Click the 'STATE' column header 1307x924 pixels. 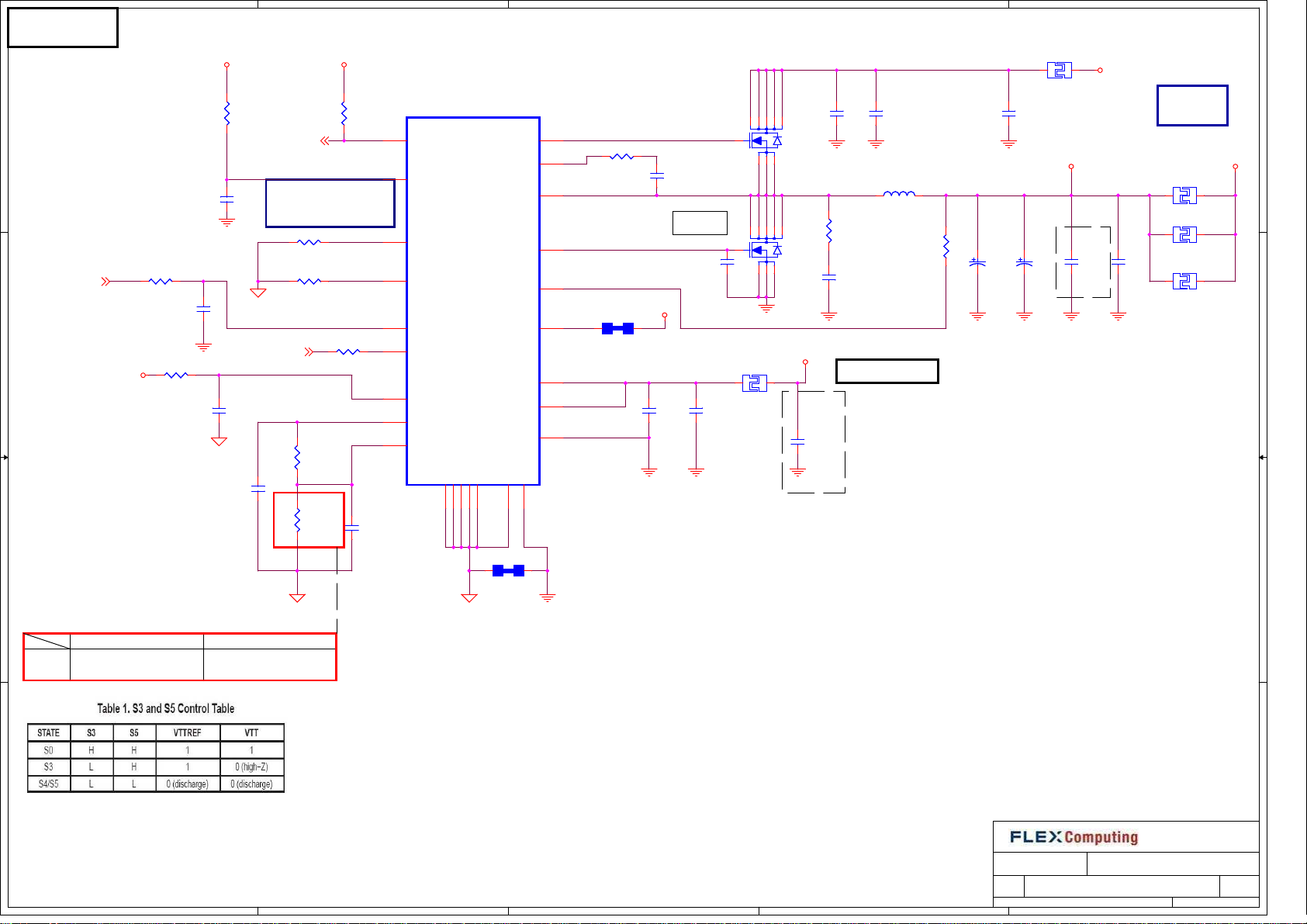[x=49, y=732]
